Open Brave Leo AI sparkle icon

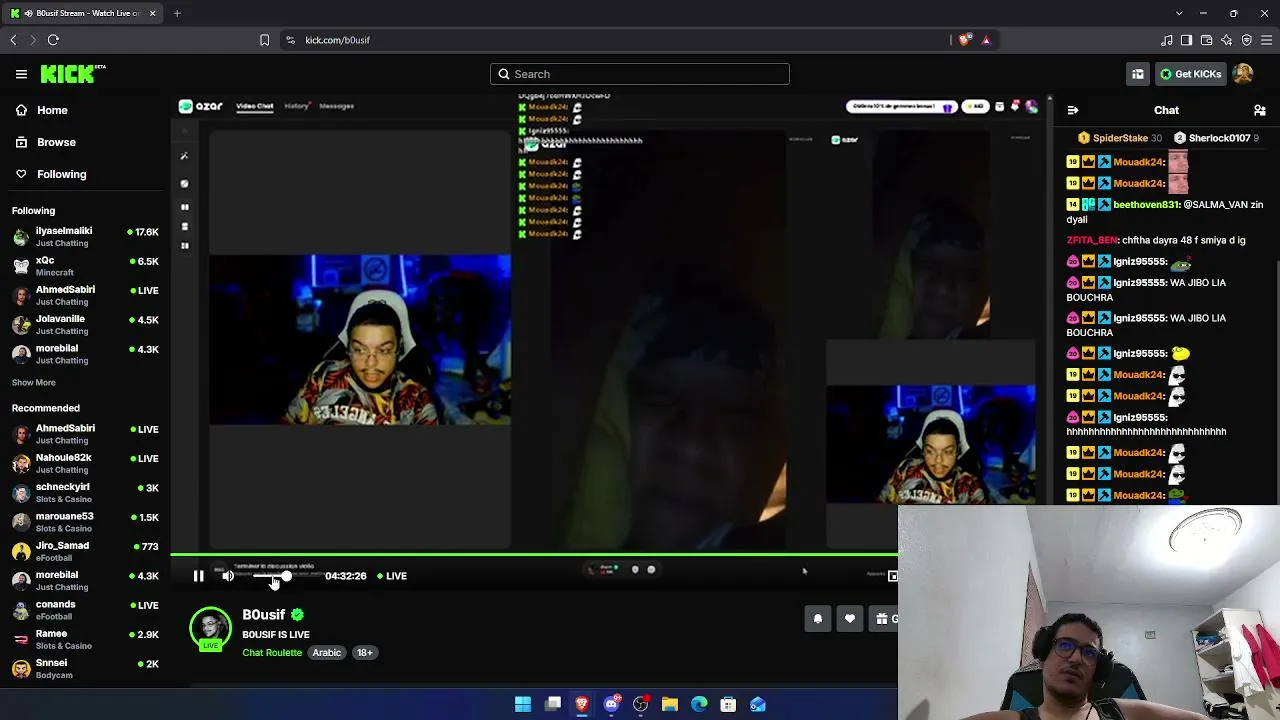tap(1226, 40)
